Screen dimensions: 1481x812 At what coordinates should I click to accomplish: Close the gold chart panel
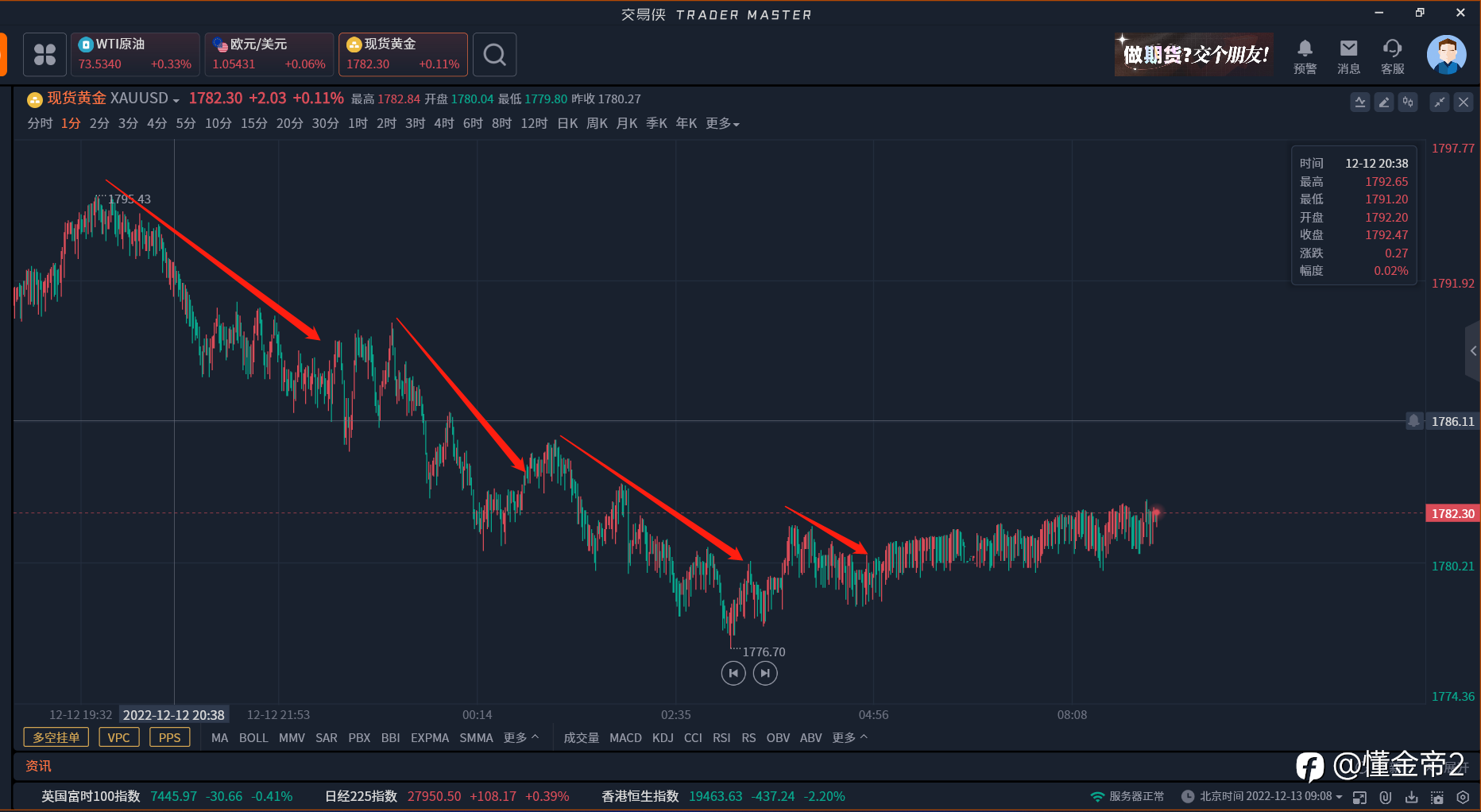point(1464,102)
